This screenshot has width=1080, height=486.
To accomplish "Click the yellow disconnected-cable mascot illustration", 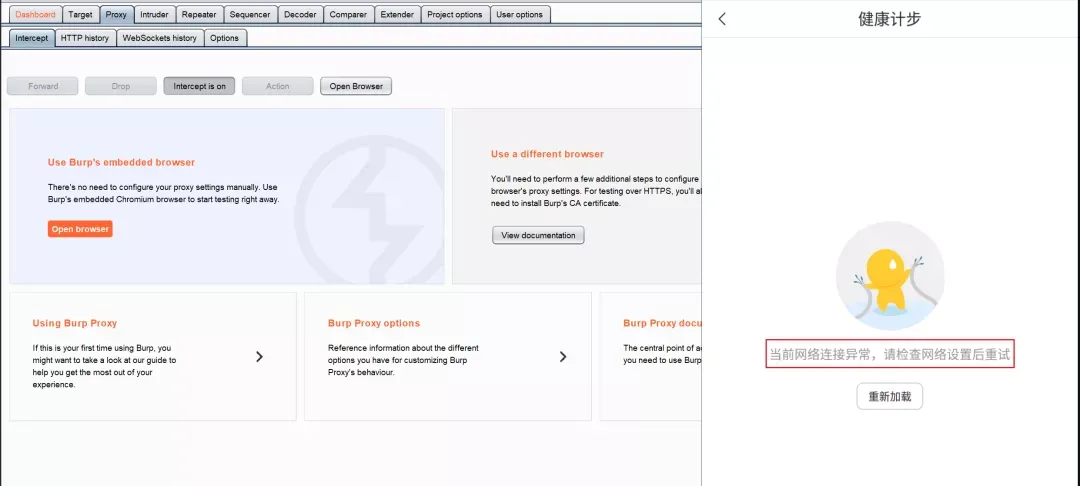I will point(890,275).
